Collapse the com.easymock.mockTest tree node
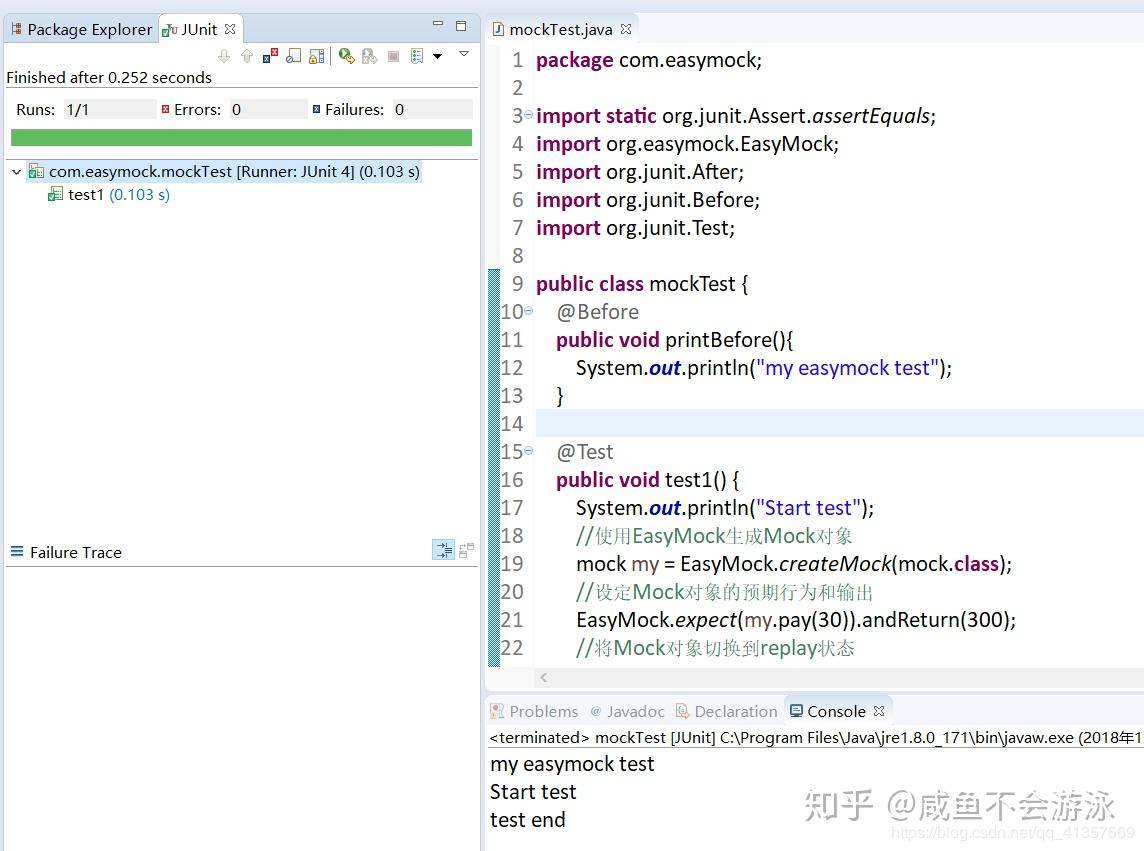Image resolution: width=1144 pixels, height=851 pixels. coord(16,172)
